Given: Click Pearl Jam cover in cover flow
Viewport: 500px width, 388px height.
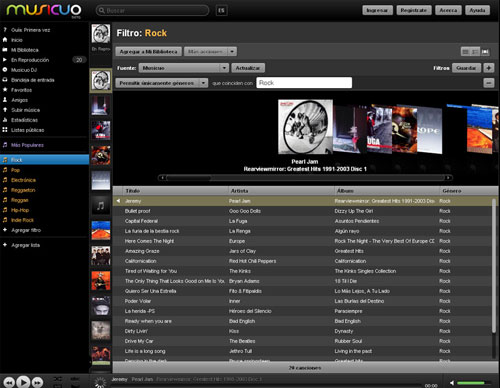Looking at the screenshot, I should point(305,127).
